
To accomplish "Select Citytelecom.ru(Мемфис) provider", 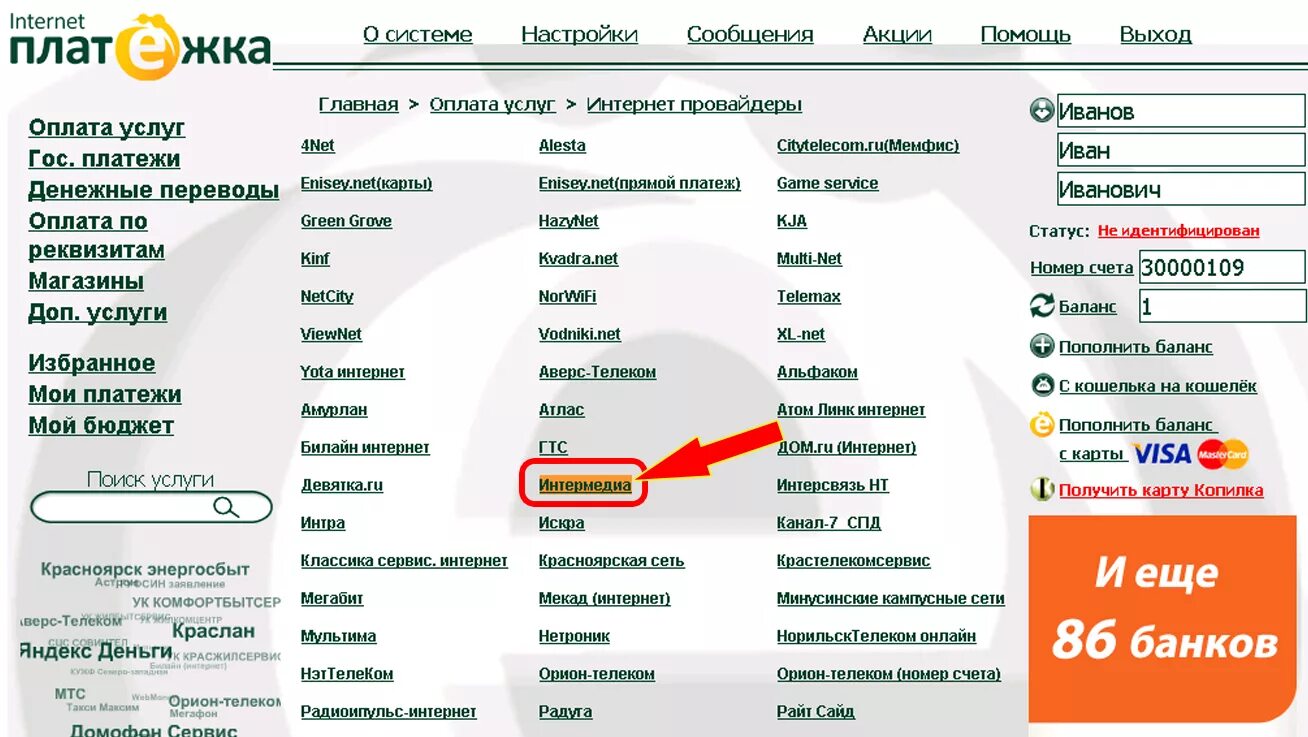I will (867, 145).
